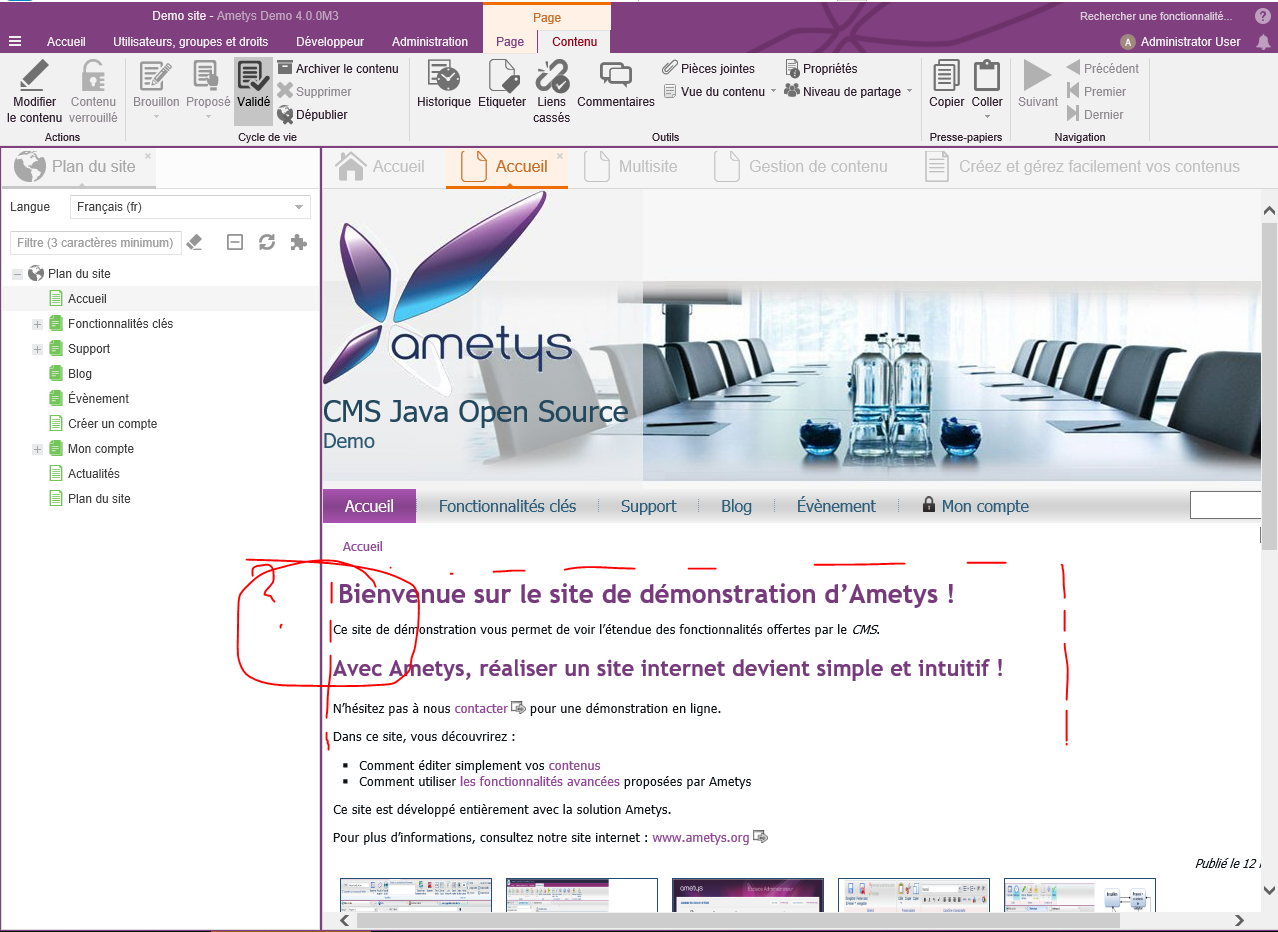
Task: Click the www.ametys.org link
Action: pyautogui.click(x=701, y=837)
